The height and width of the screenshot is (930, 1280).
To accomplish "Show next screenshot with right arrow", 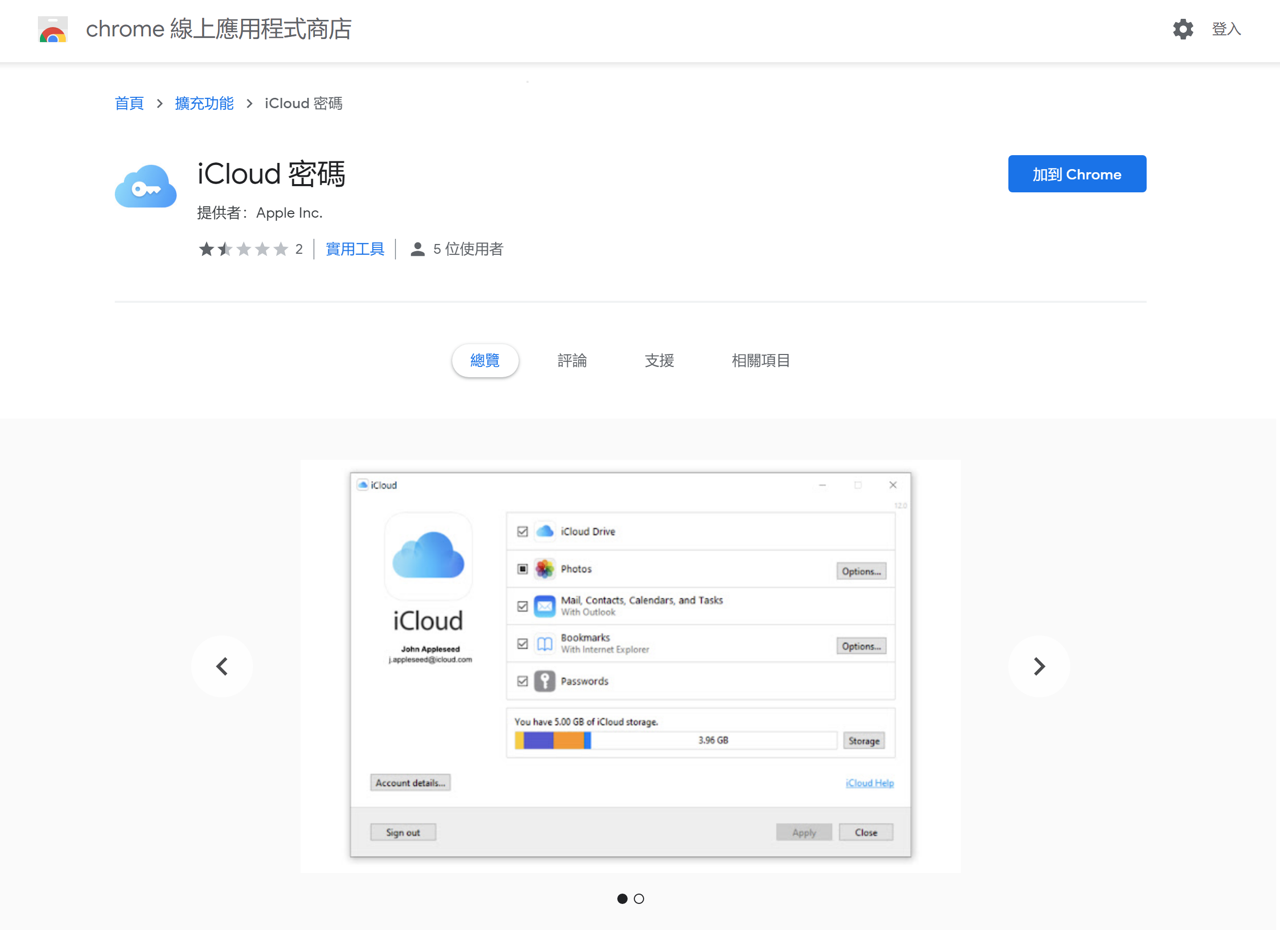I will coord(1039,666).
